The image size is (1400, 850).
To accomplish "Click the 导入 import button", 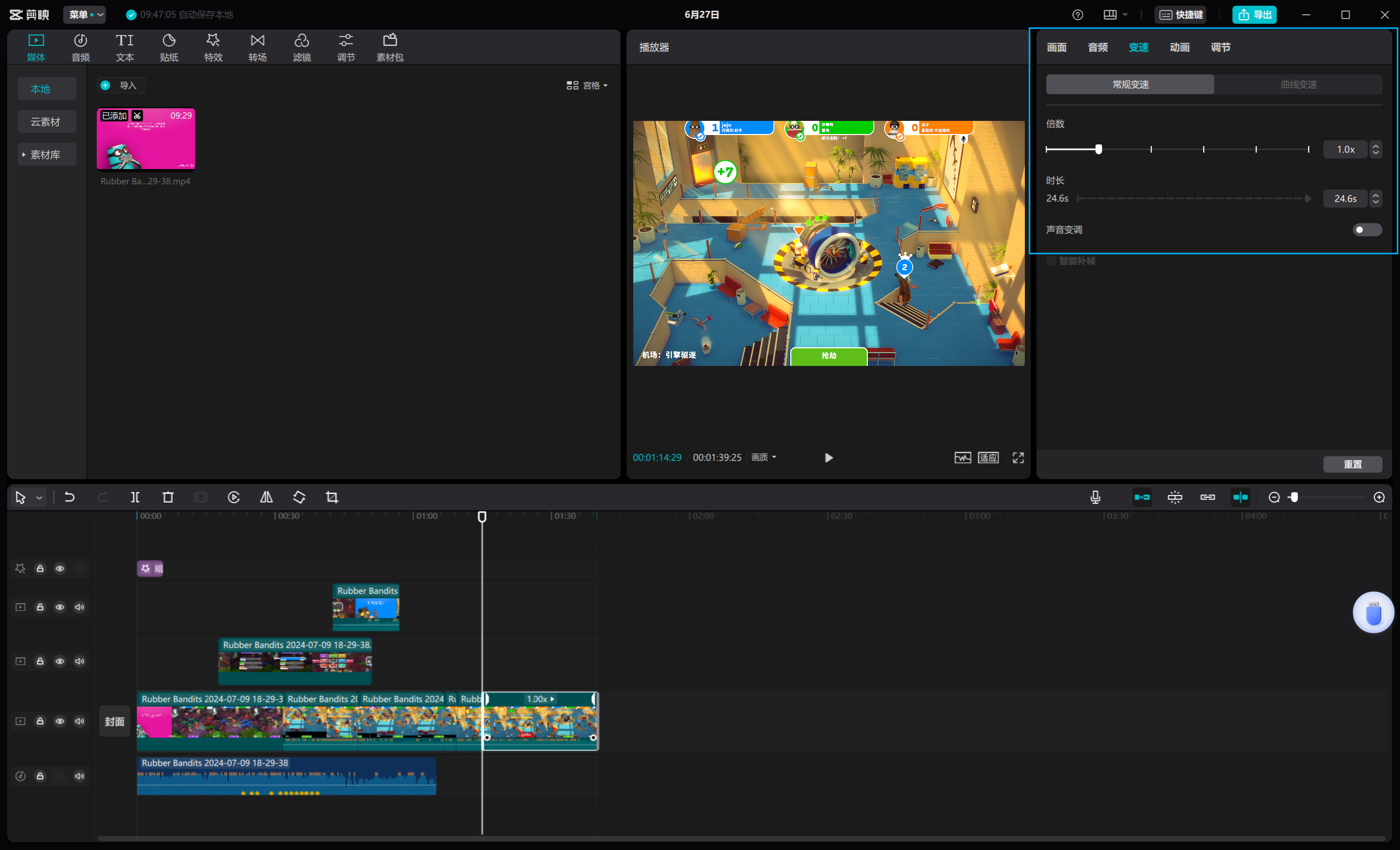I will [x=120, y=85].
